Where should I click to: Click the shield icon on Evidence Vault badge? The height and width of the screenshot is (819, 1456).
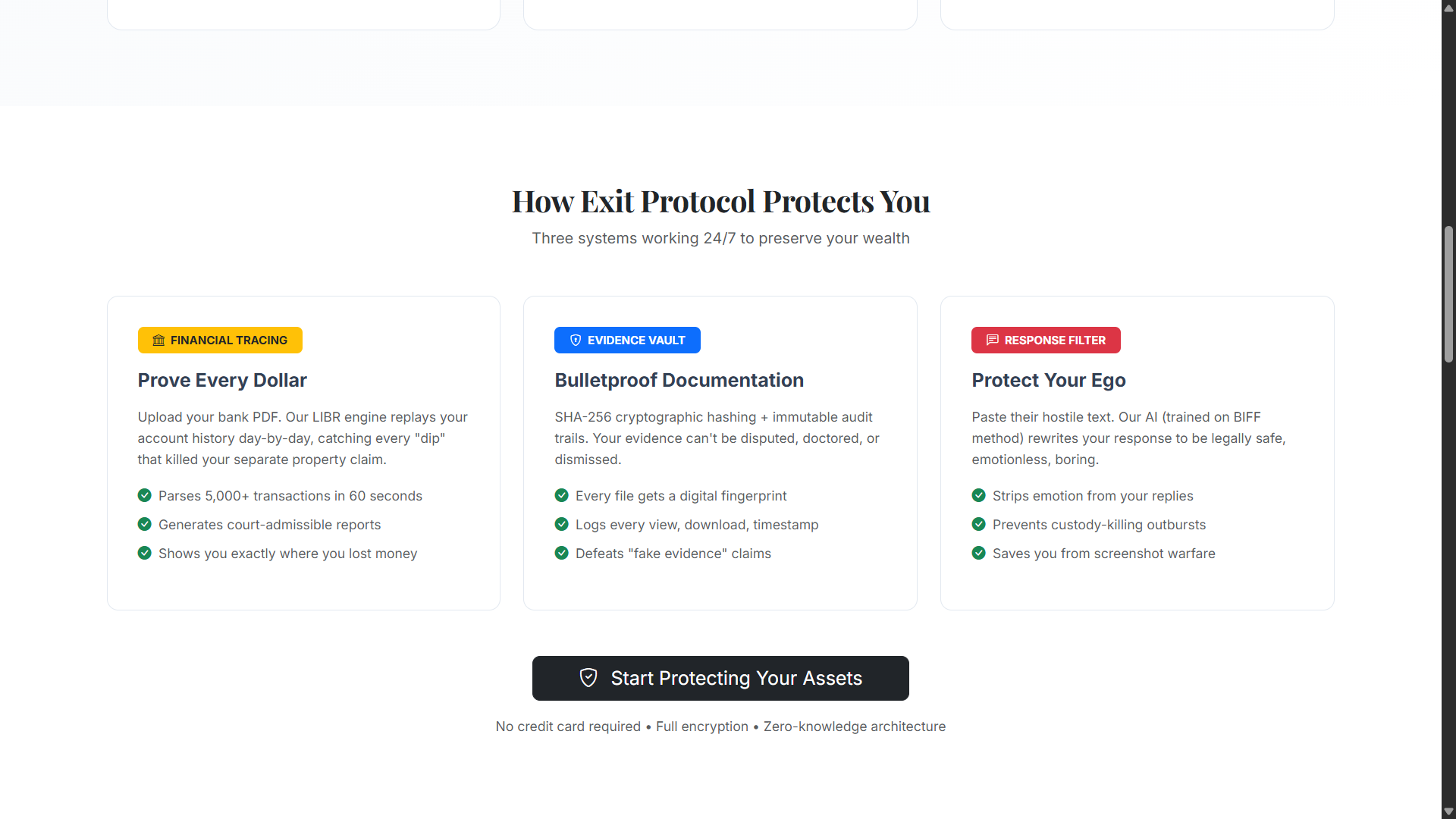pos(576,340)
